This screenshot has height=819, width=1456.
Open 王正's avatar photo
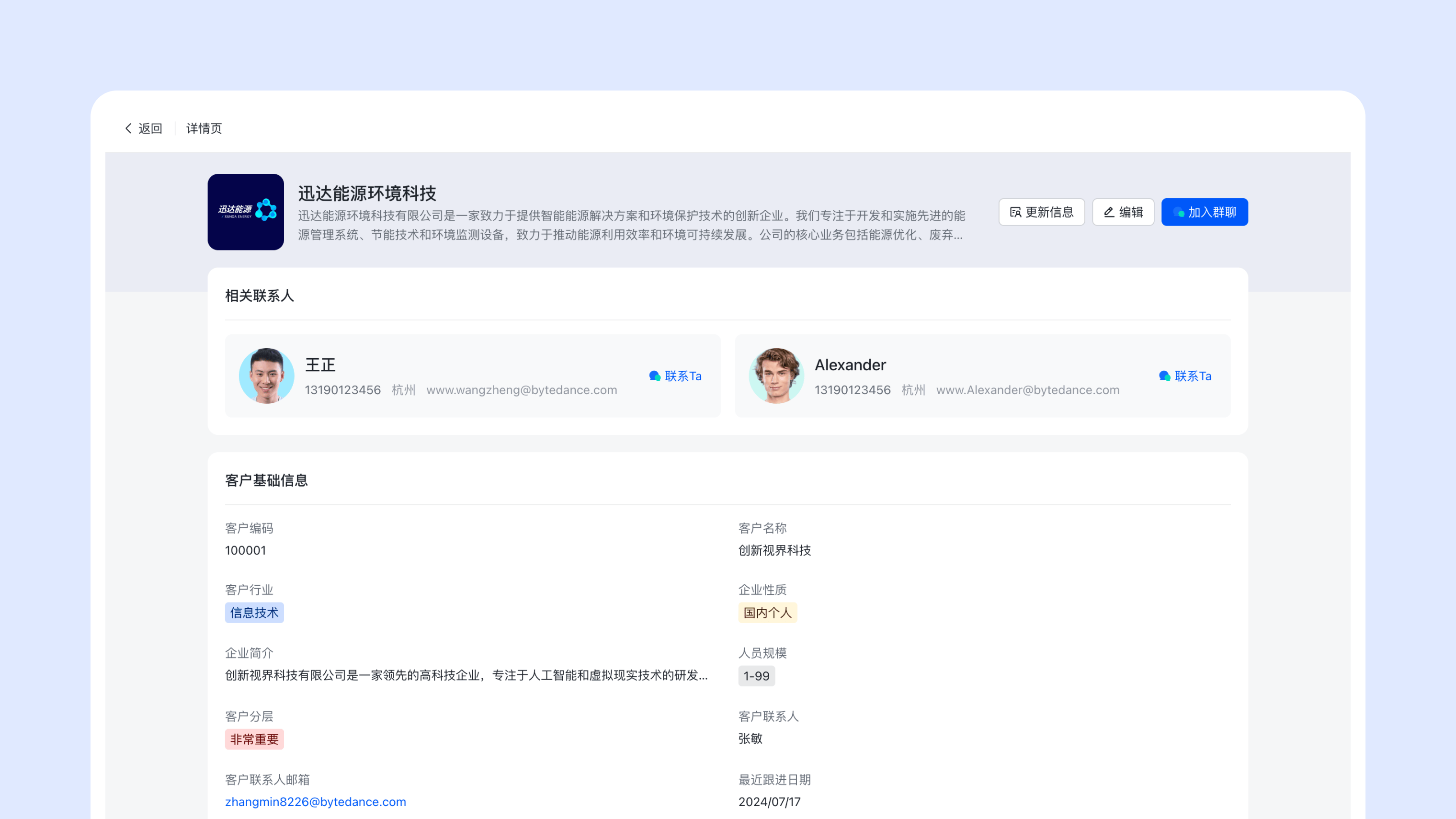tap(267, 376)
